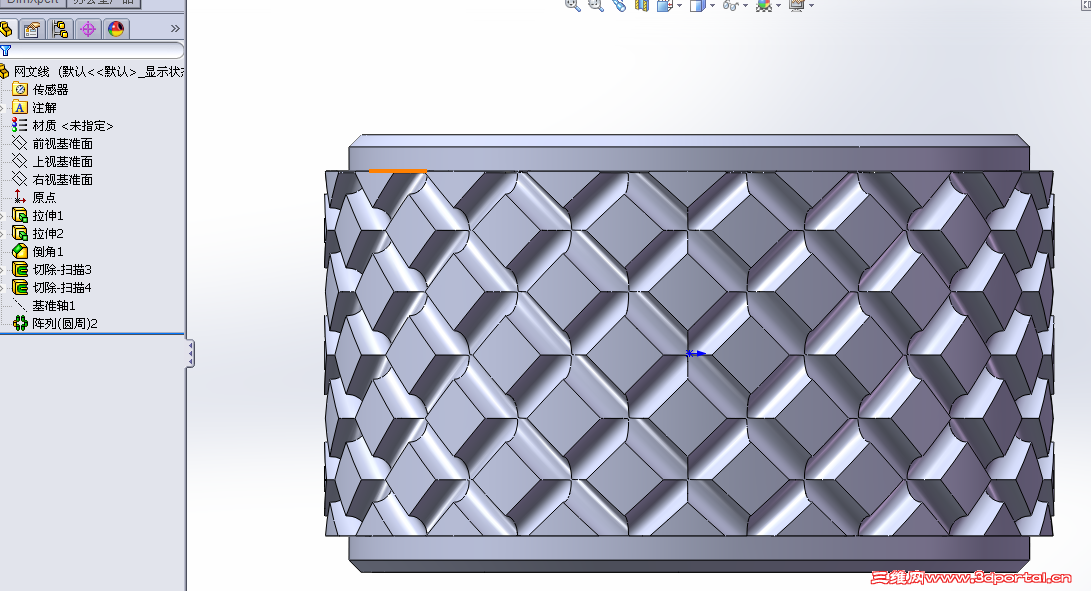This screenshot has width=1091, height=591.
Task: Select the 注解 annotations item
Action: (x=44, y=107)
